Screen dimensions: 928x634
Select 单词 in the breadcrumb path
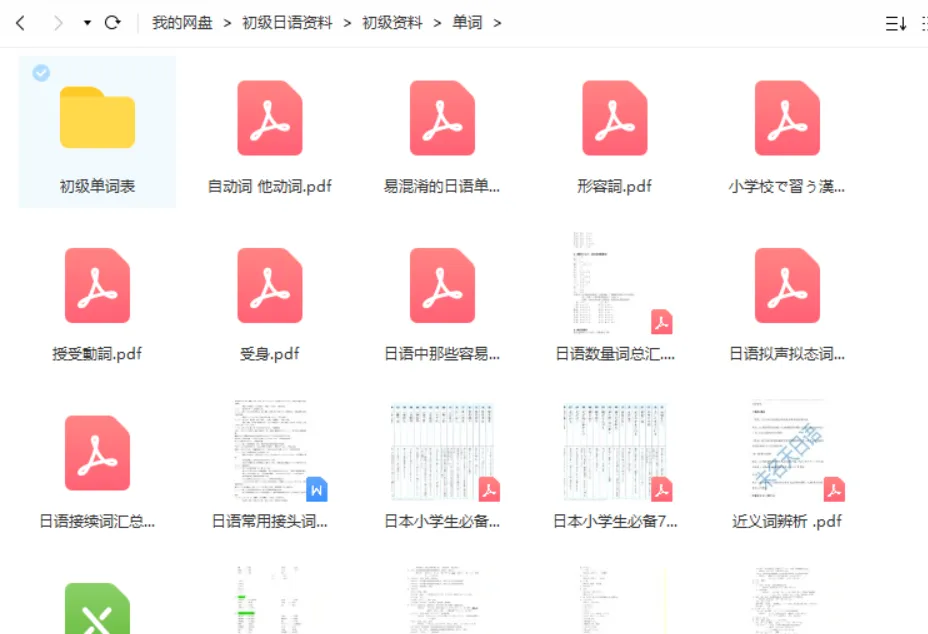(x=468, y=23)
